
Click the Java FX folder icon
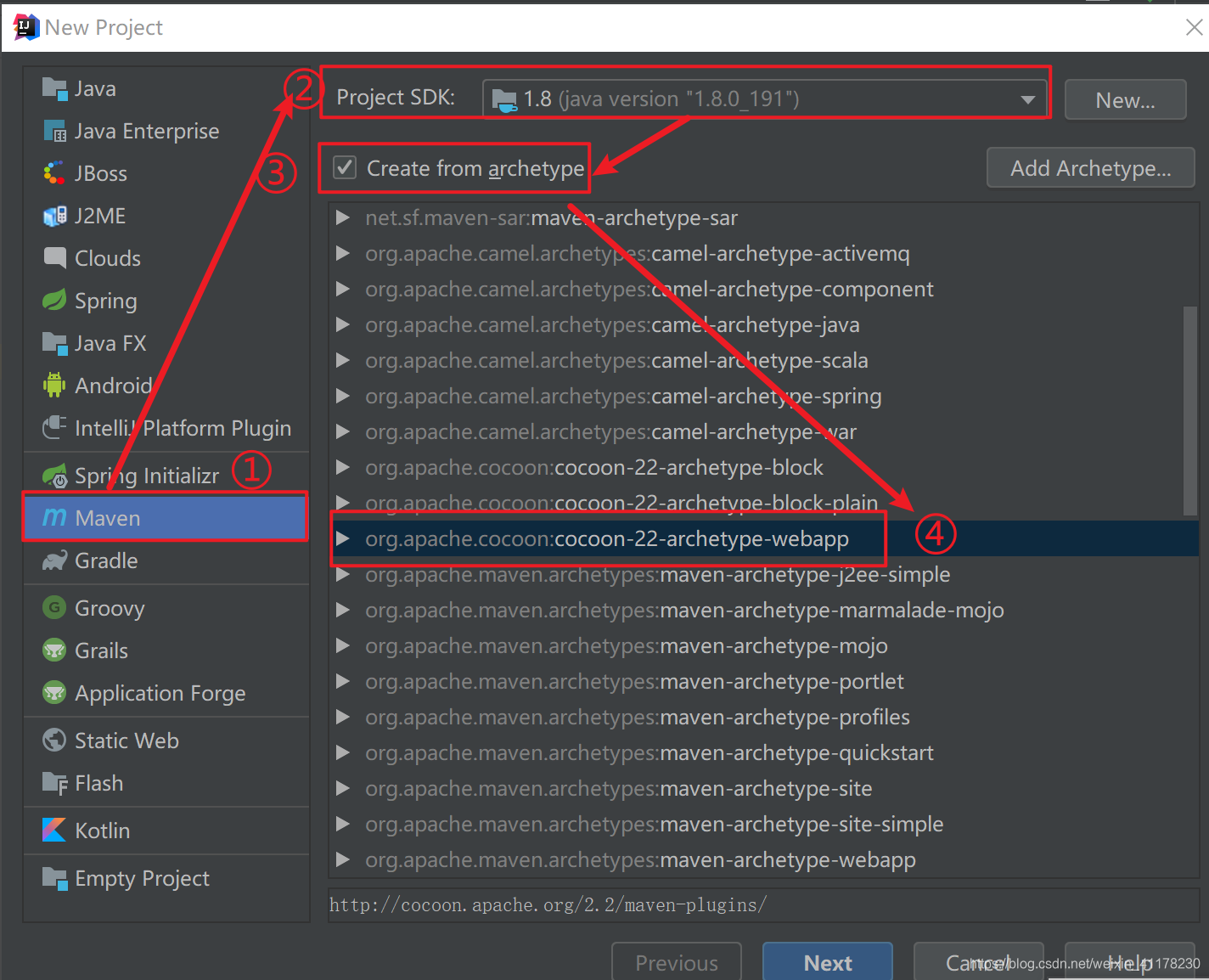54,343
